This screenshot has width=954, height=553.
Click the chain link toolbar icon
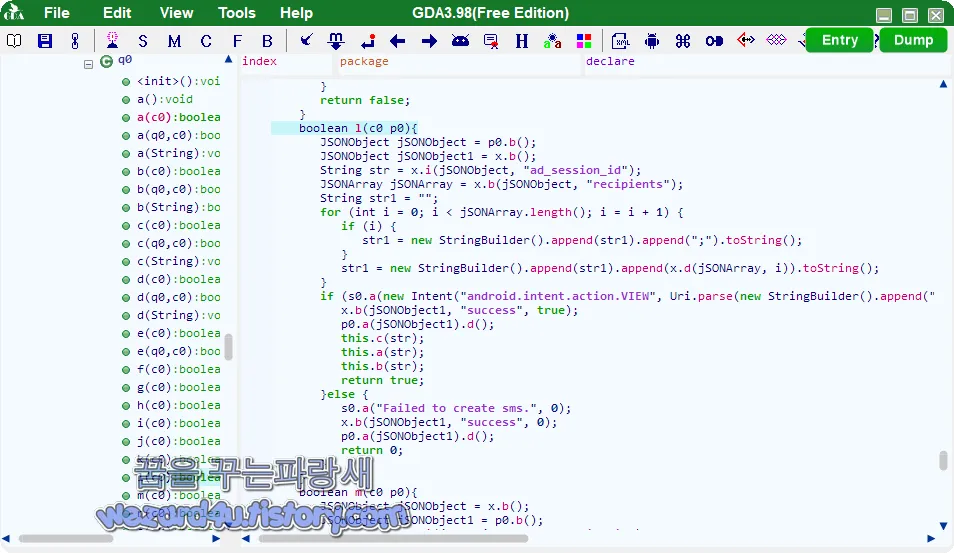[75, 41]
